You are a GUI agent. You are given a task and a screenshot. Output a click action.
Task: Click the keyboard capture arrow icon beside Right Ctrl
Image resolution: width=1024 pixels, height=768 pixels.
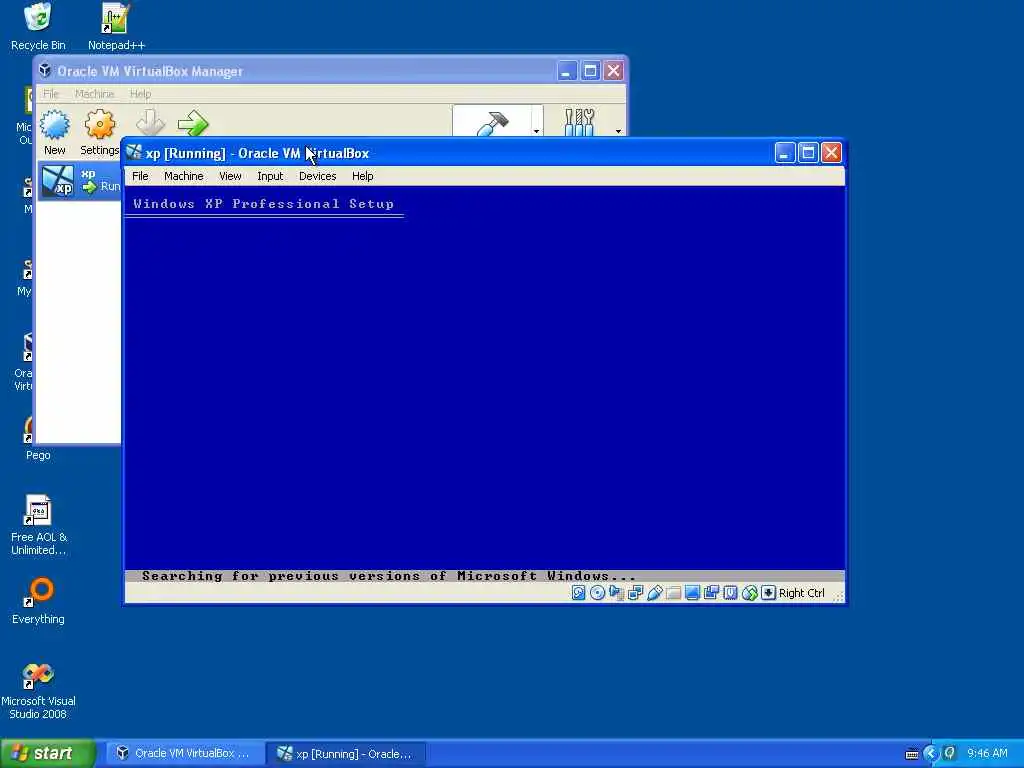769,593
